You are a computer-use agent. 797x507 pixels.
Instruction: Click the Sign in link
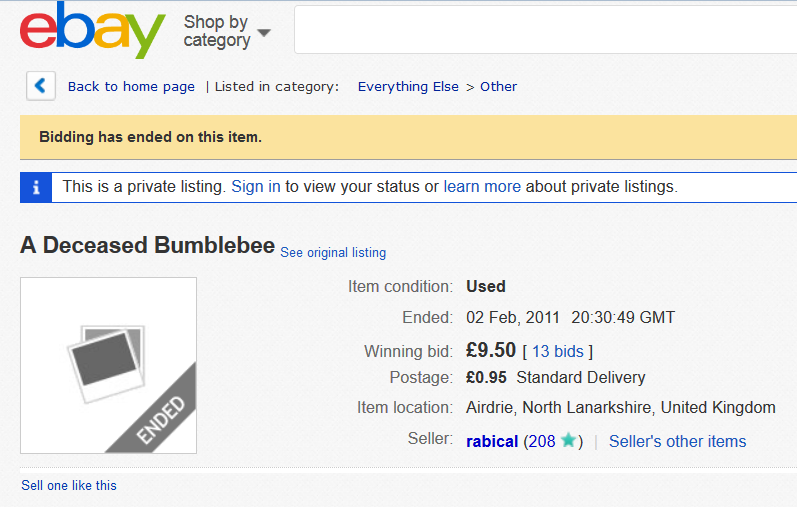coord(256,187)
